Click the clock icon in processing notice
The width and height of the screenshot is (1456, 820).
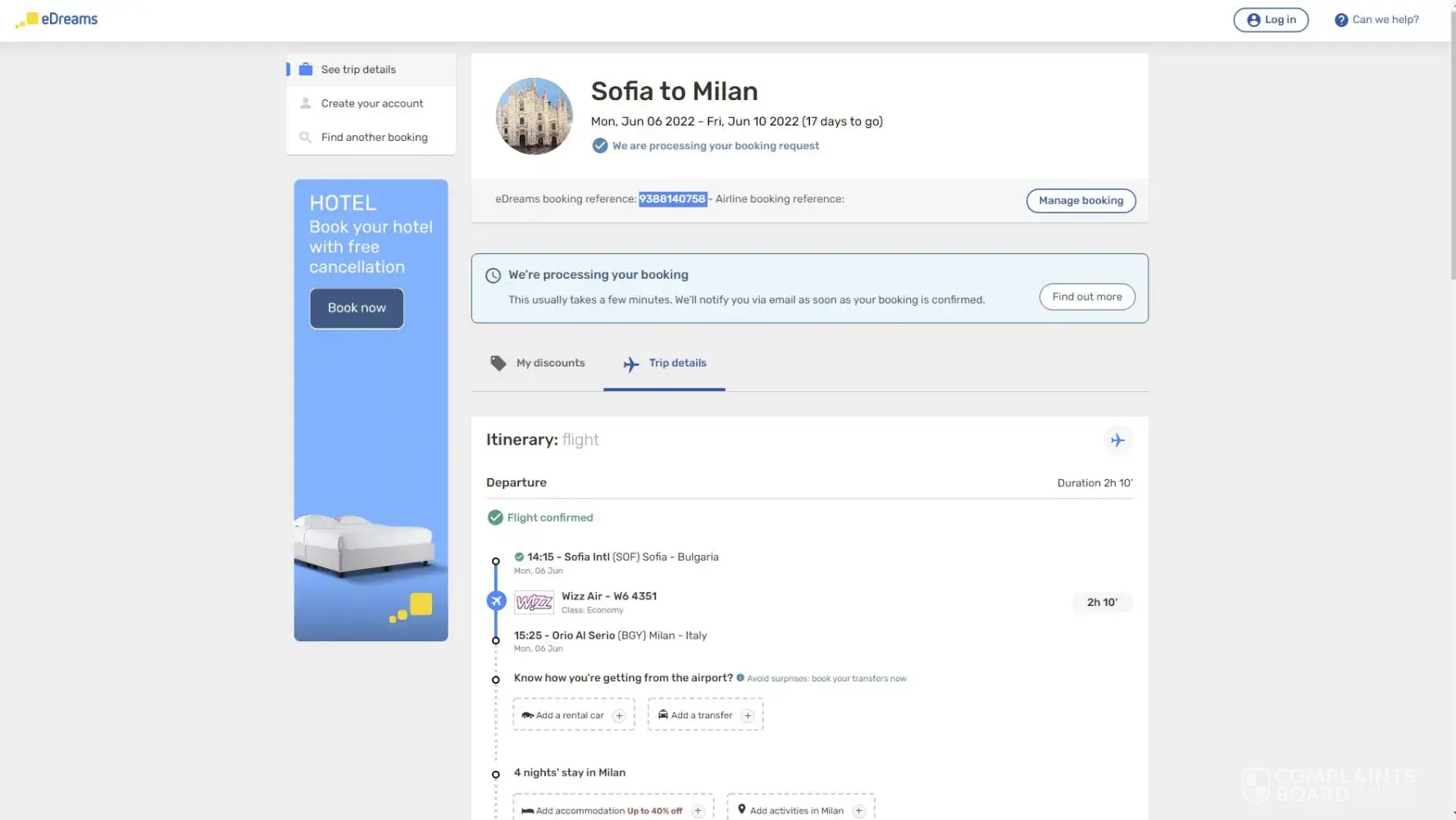coord(493,276)
